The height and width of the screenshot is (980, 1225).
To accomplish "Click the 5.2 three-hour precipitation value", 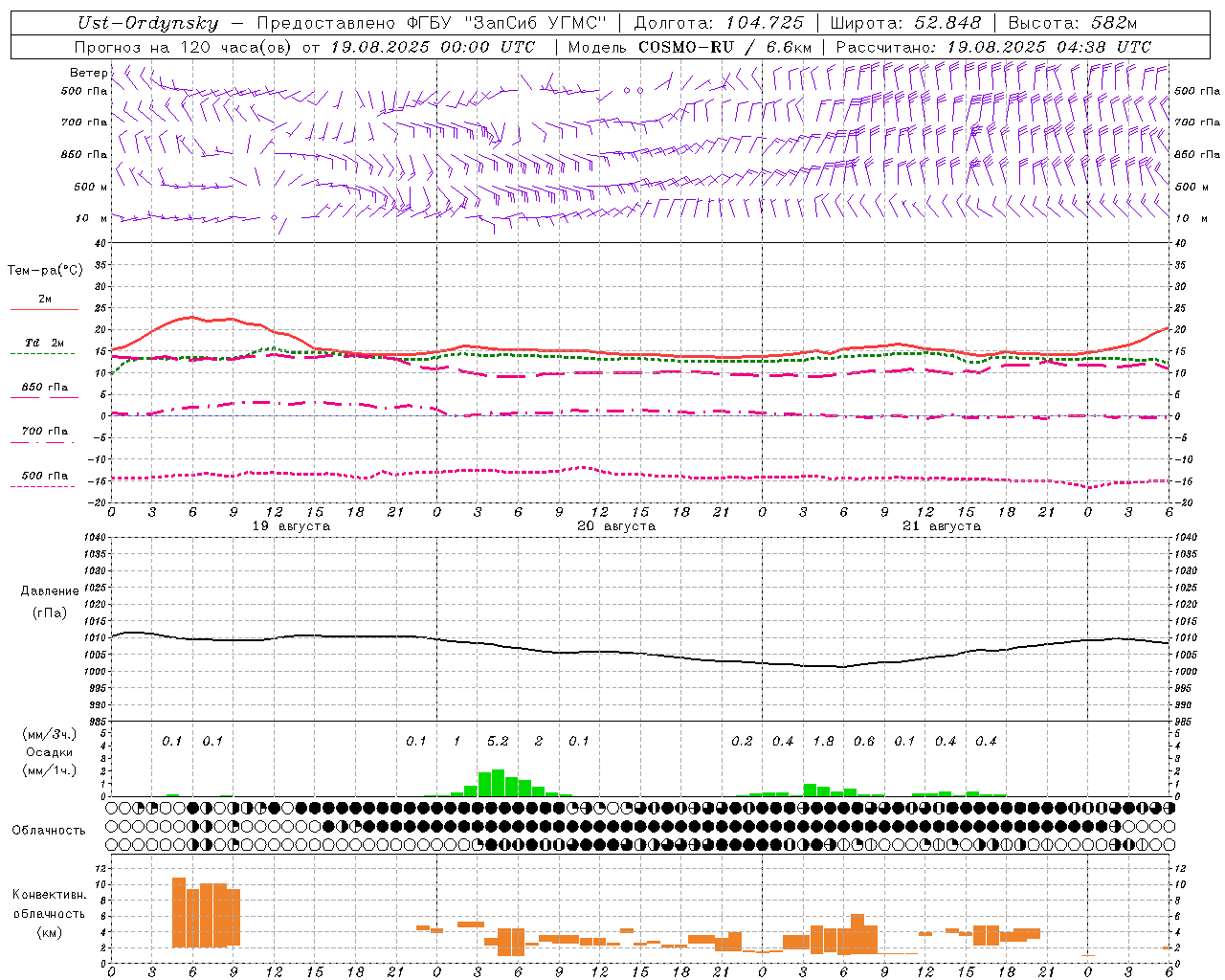I will pyautogui.click(x=498, y=742).
